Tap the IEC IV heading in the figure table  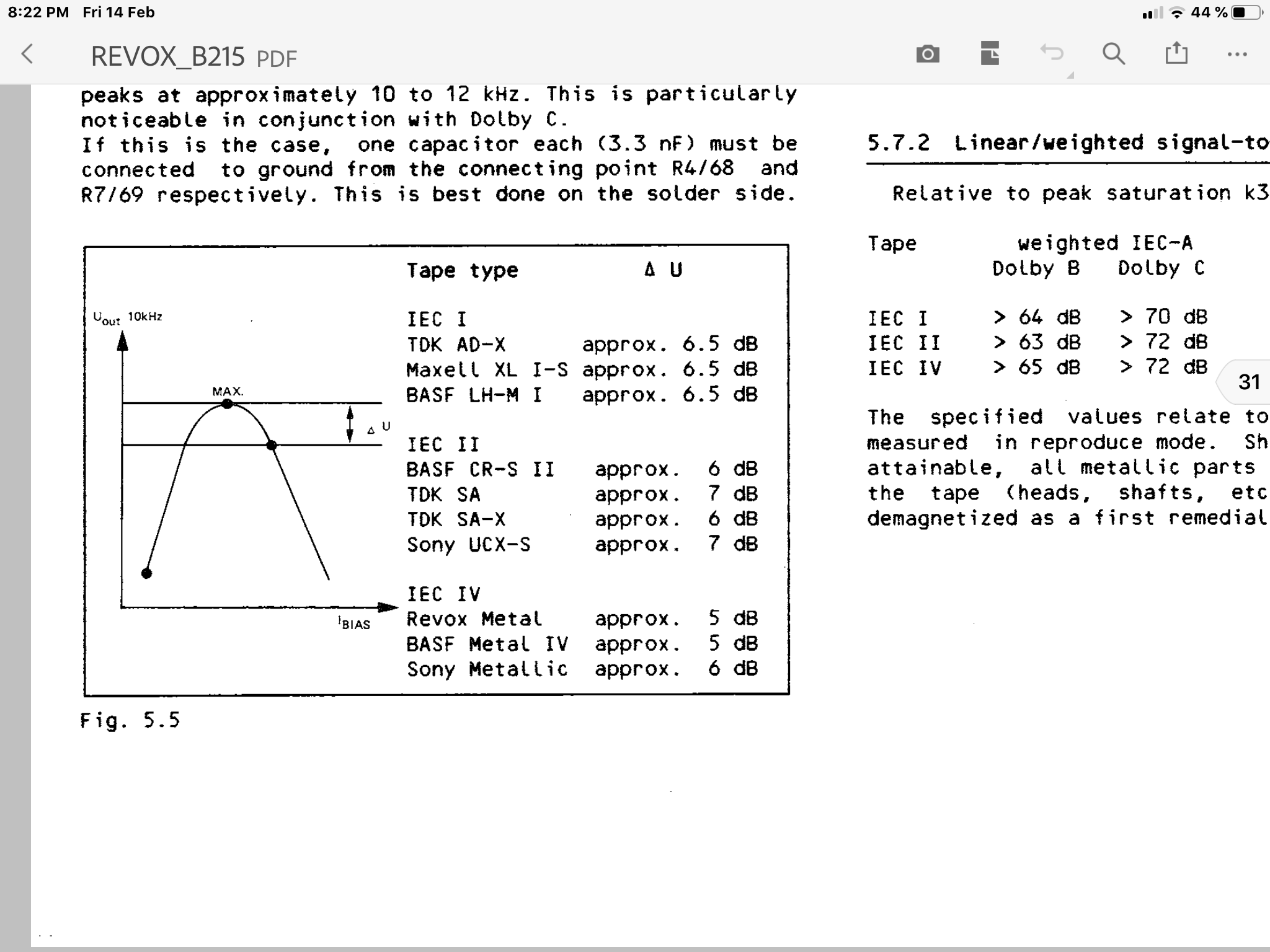443,594
